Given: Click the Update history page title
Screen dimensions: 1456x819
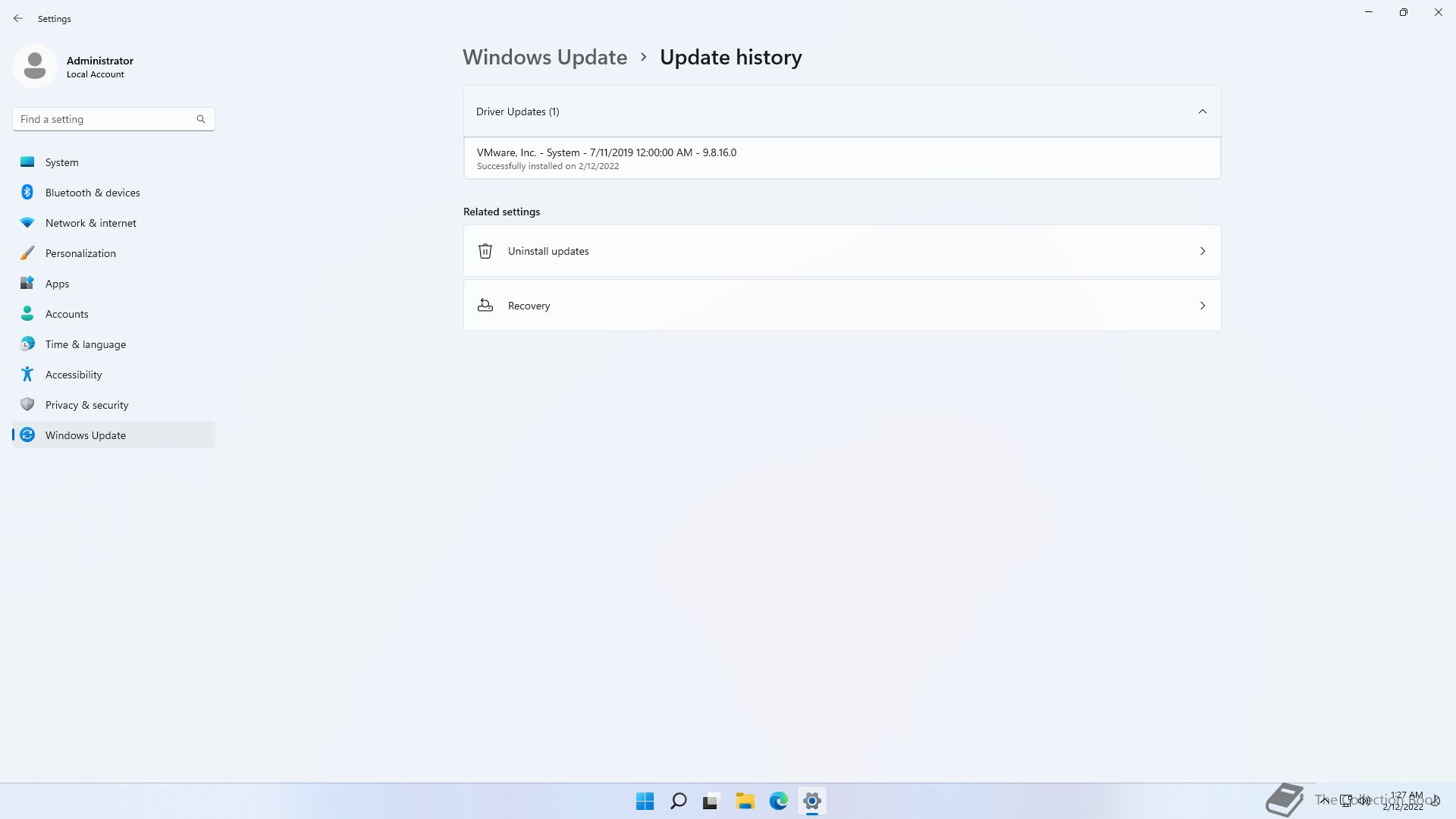Looking at the screenshot, I should [731, 57].
